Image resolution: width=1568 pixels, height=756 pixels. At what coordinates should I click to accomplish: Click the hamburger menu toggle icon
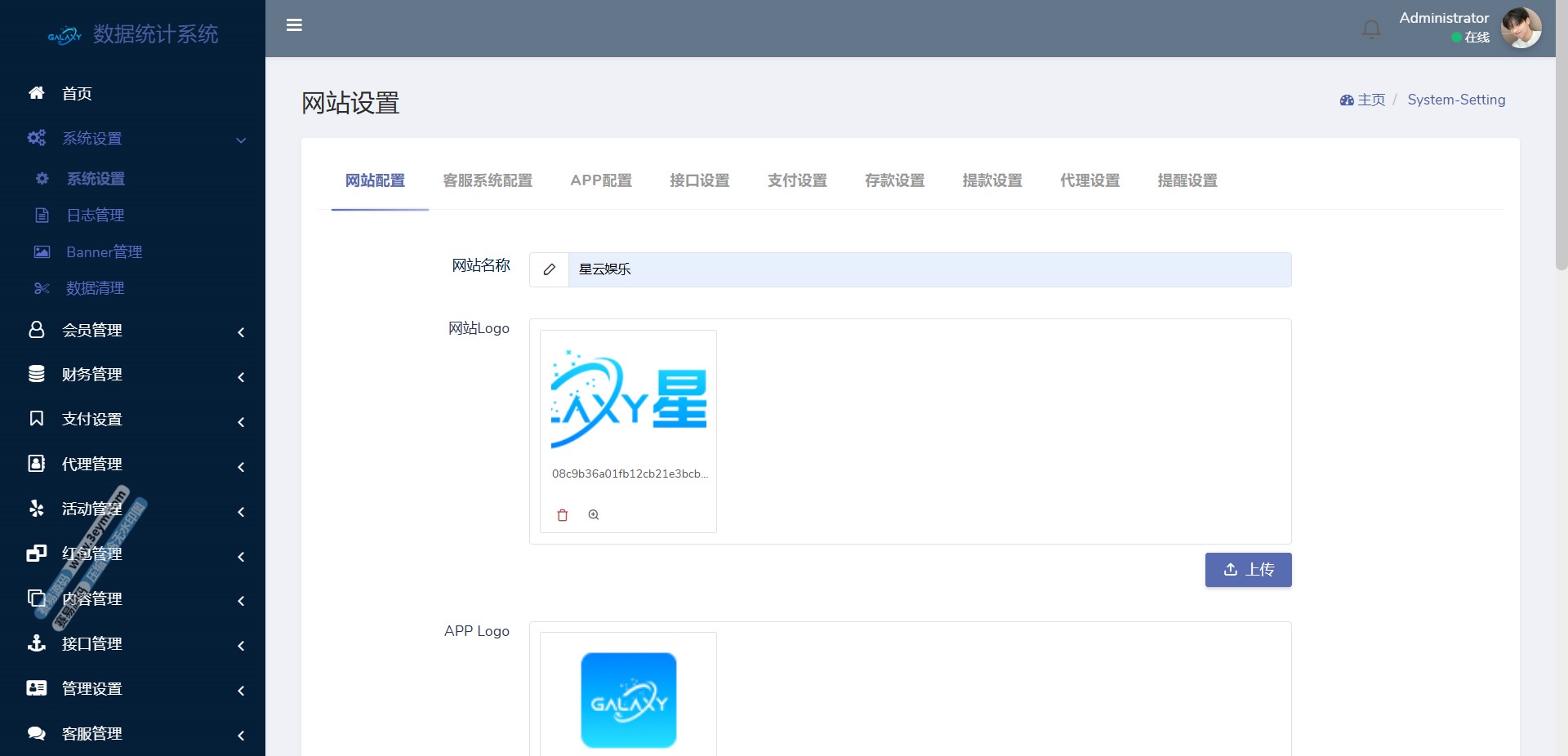pyautogui.click(x=295, y=25)
